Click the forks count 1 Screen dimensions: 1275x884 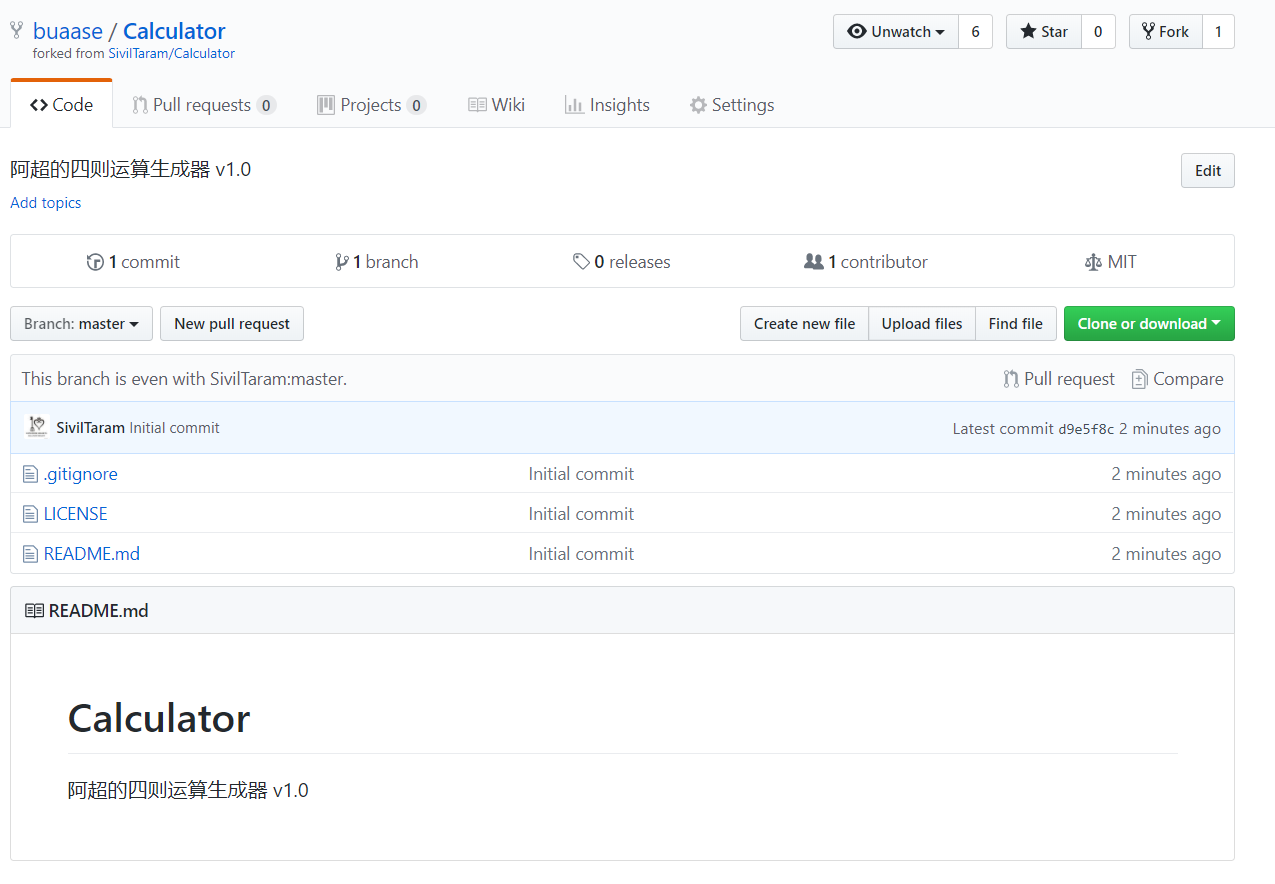tap(1218, 32)
